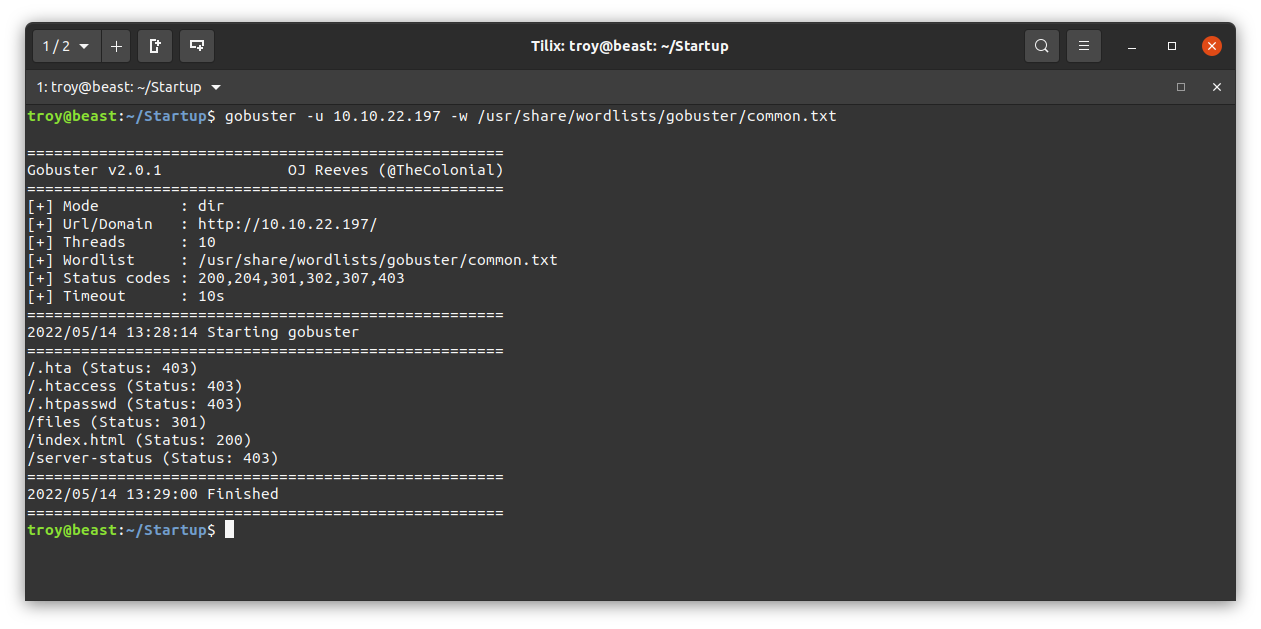Click the add terminal right icon
The height and width of the screenshot is (629, 1261).
(x=155, y=46)
